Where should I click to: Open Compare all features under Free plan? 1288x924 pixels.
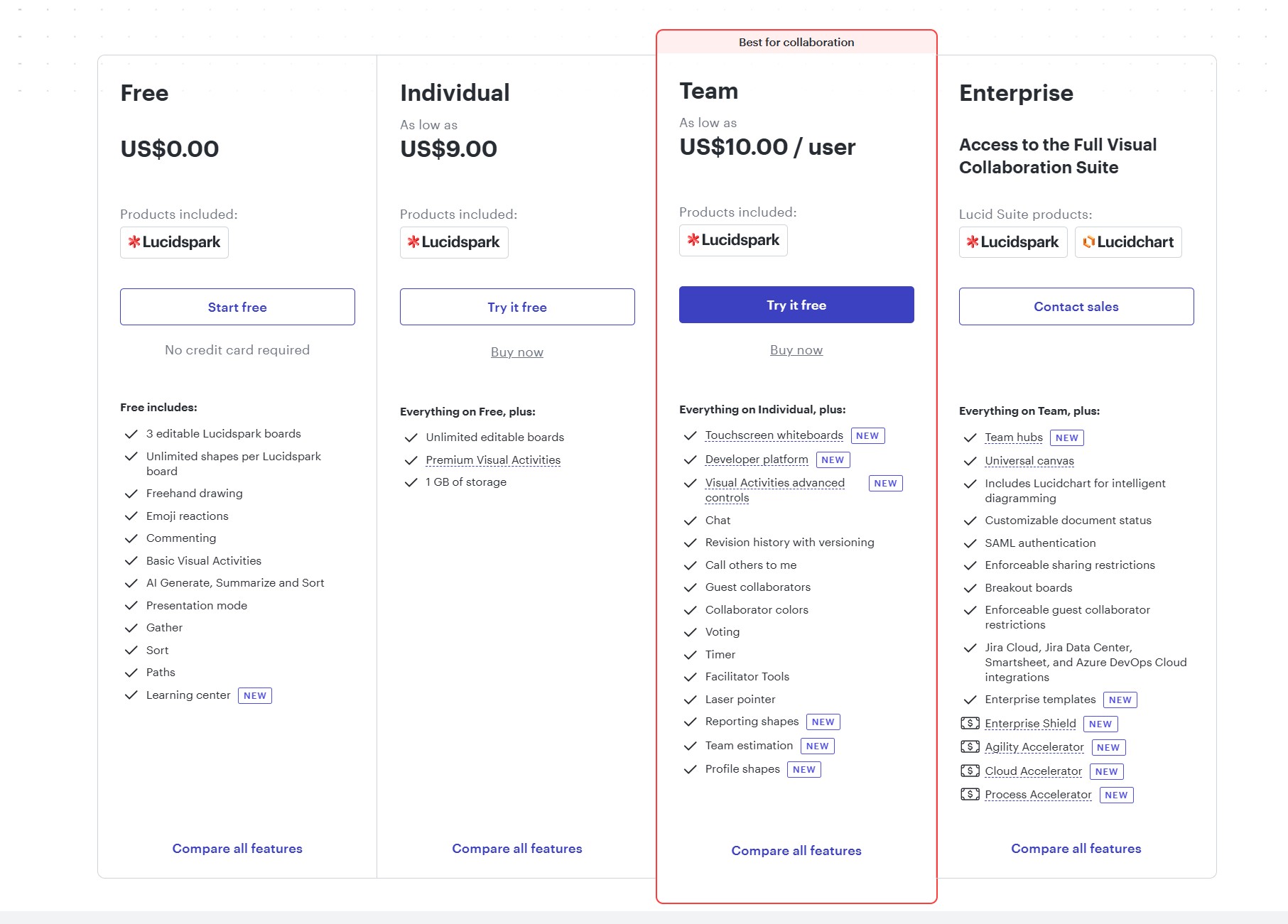[237, 849]
